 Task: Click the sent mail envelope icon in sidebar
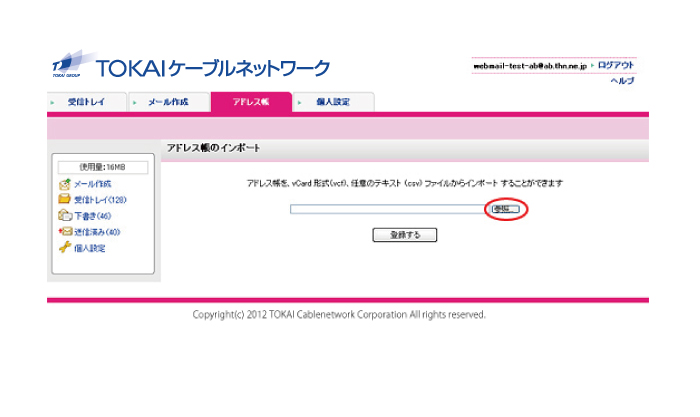tap(65, 231)
